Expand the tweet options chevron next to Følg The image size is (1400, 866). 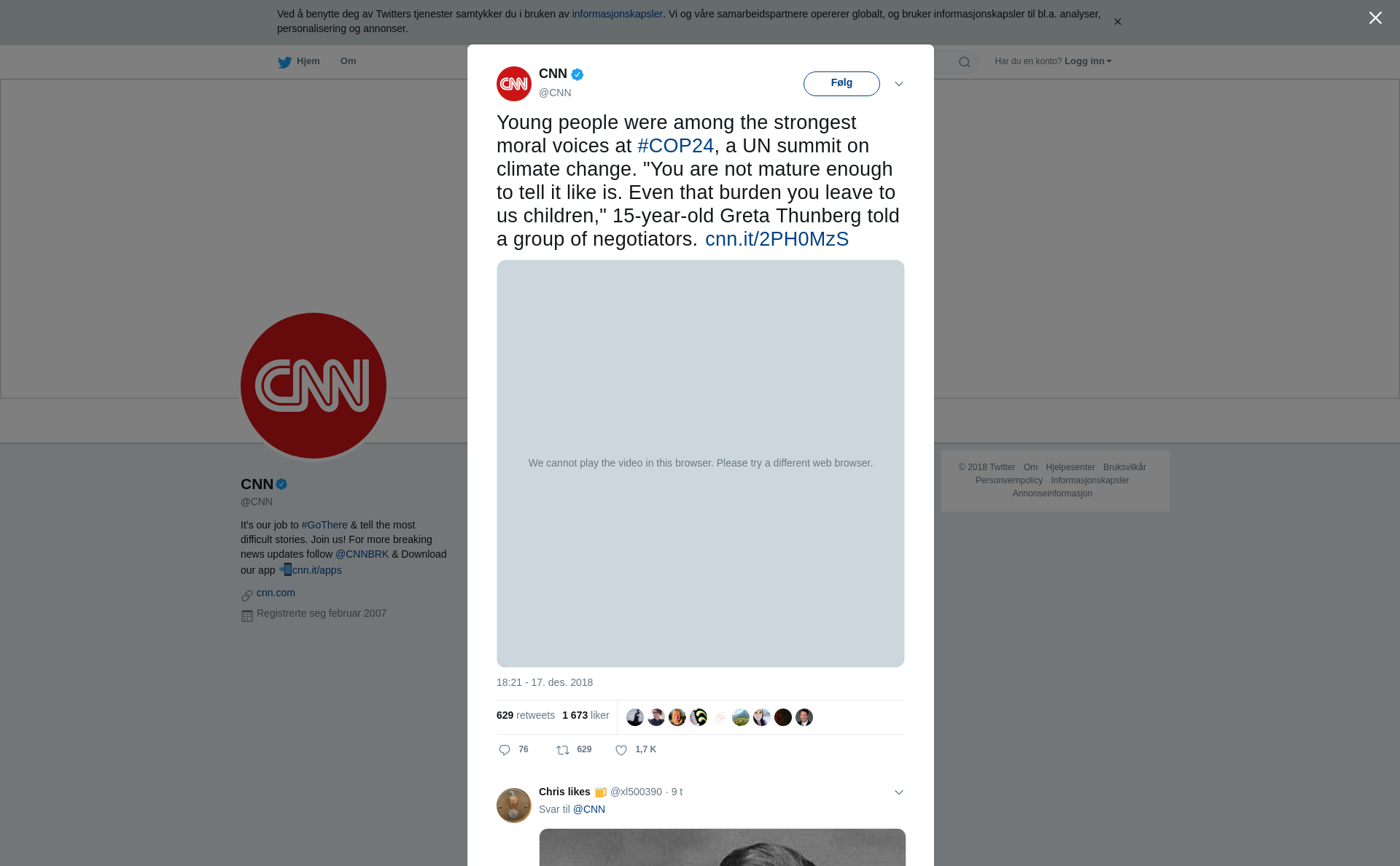pos(899,84)
